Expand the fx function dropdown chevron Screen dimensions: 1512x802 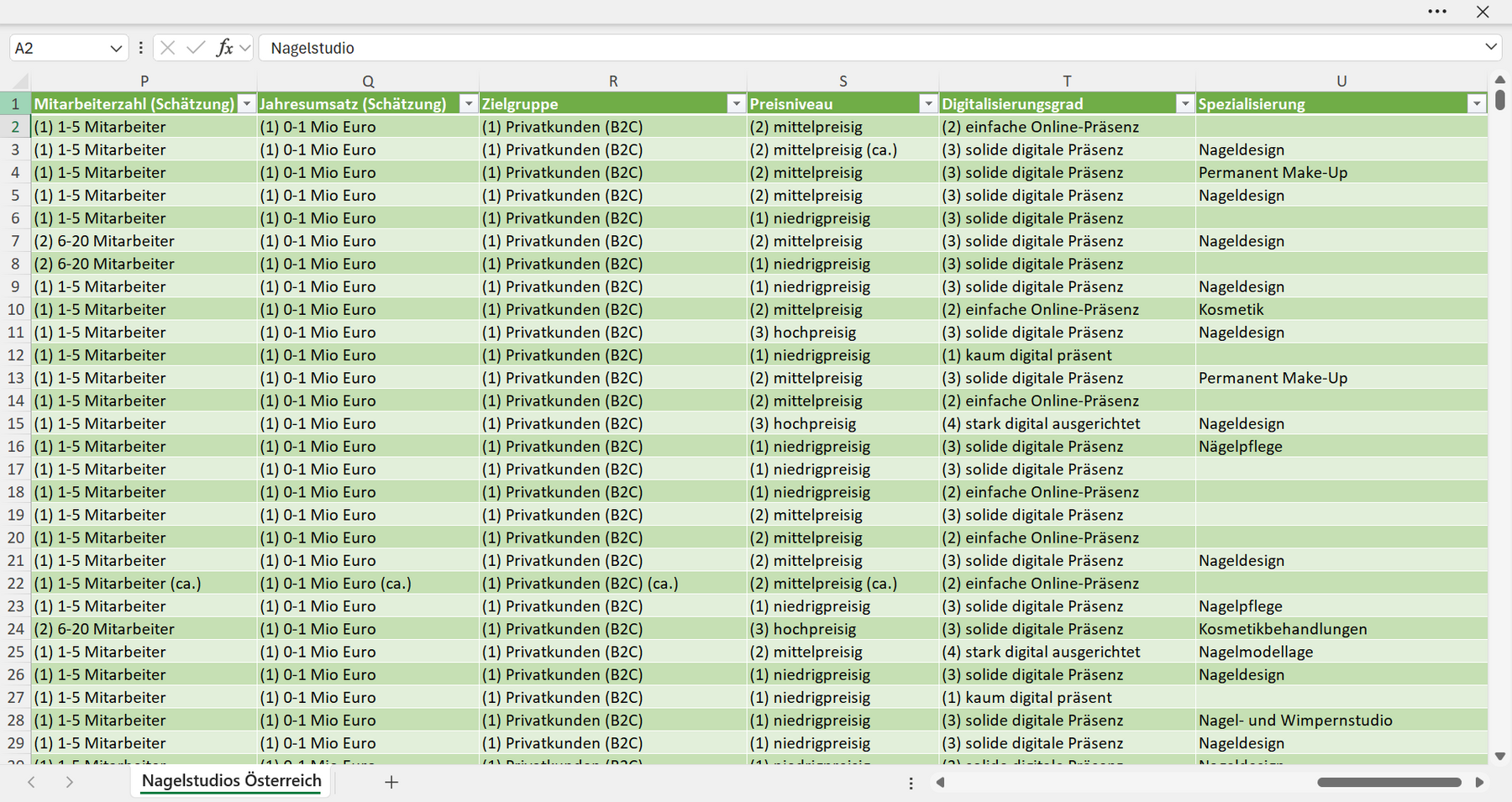tap(244, 48)
